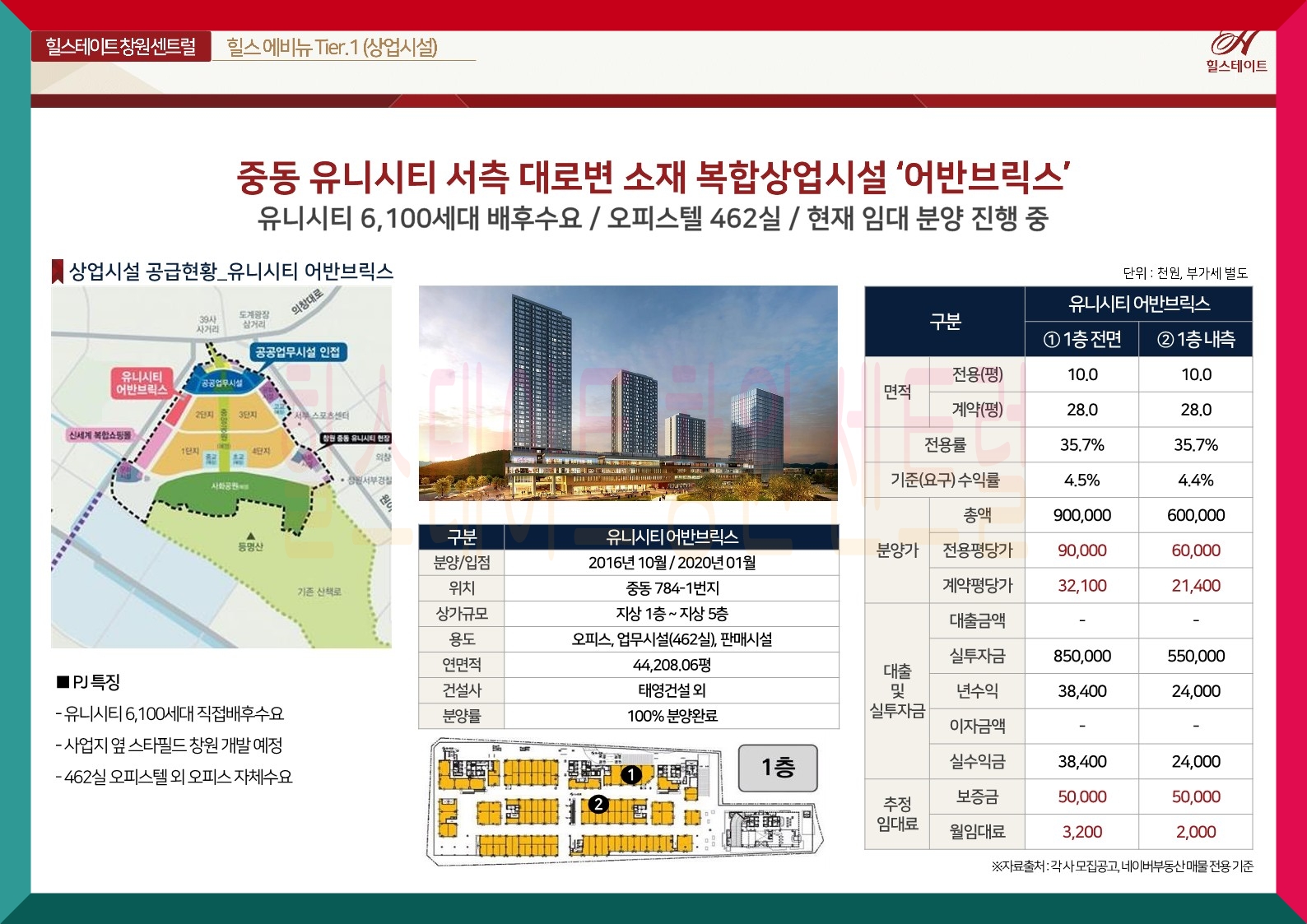
Task: Click the 분양/입점 row label
Action: 462,563
